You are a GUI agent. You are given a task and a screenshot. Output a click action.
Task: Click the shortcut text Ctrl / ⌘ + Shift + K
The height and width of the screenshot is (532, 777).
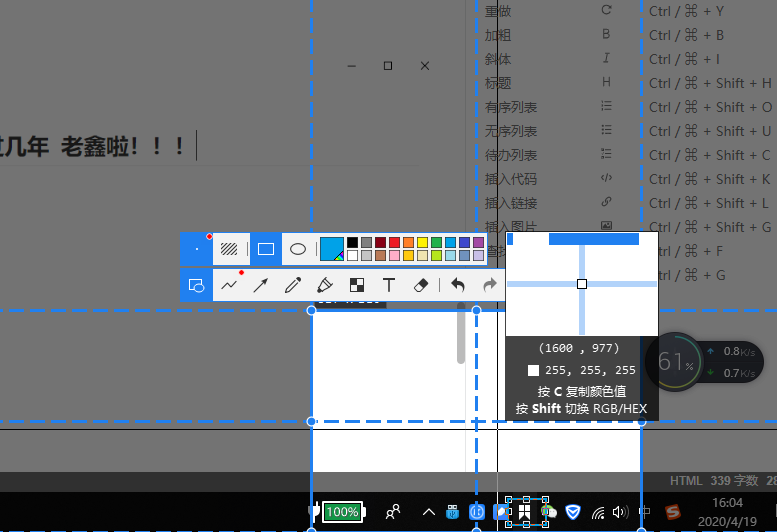pos(710,179)
